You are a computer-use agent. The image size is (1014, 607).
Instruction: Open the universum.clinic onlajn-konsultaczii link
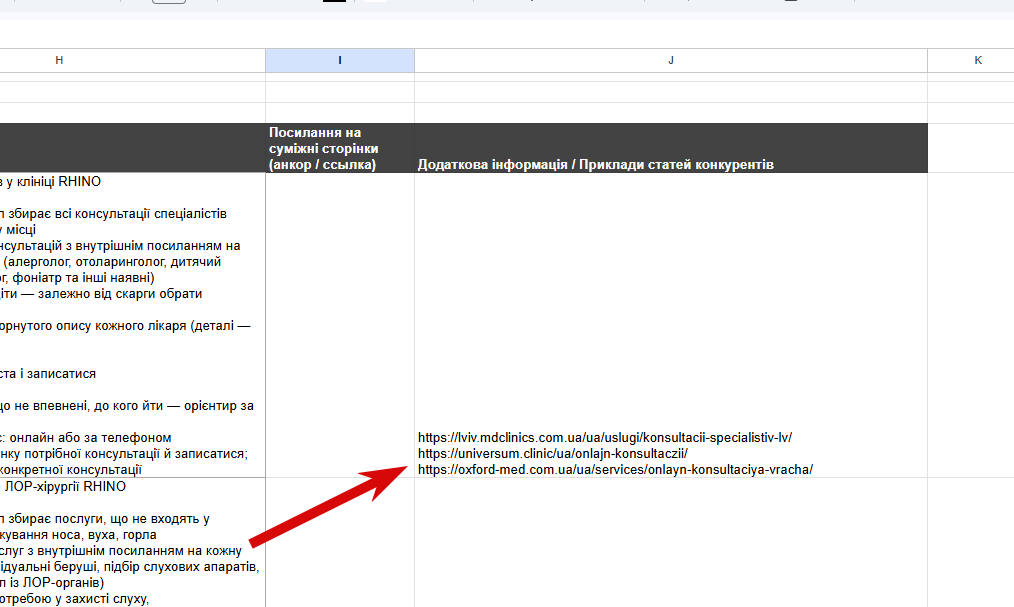click(x=553, y=454)
